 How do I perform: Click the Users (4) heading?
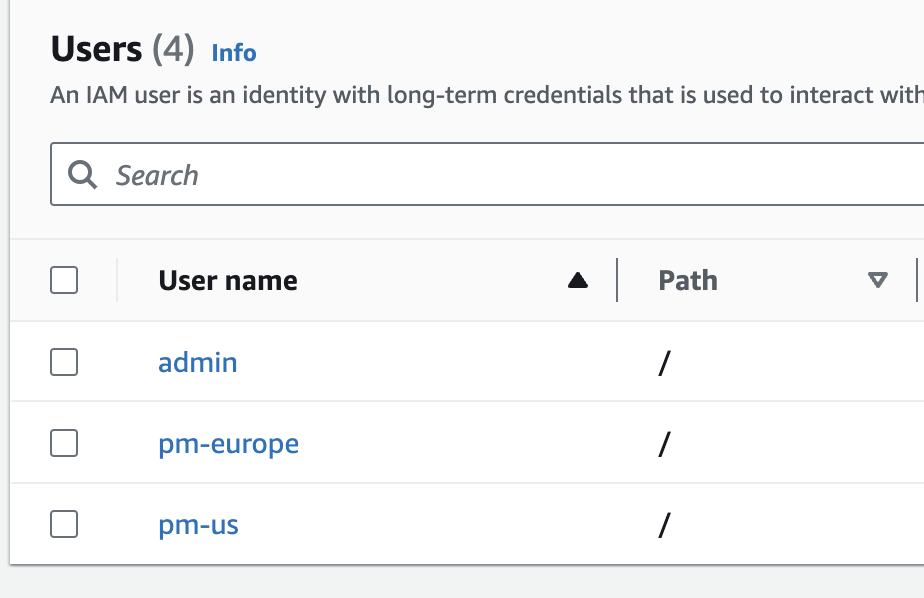tap(122, 49)
